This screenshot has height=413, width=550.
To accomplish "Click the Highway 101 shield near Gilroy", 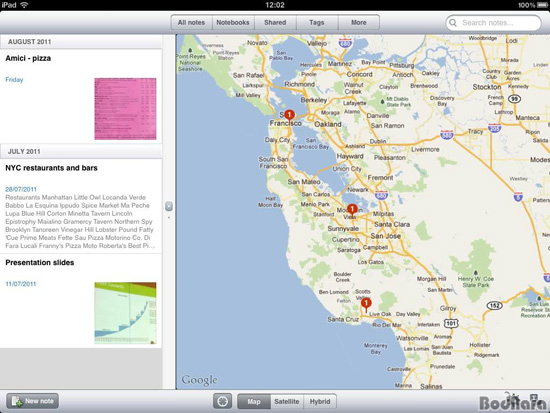I will [x=451, y=323].
